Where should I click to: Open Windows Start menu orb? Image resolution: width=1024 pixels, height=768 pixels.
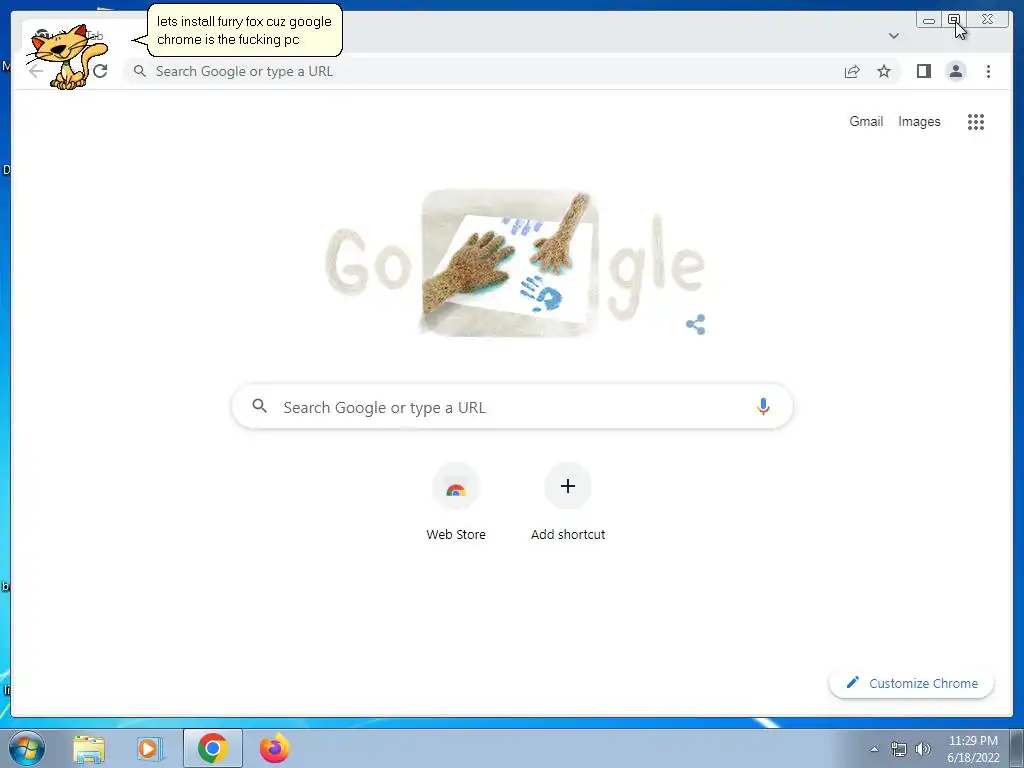[x=27, y=748]
